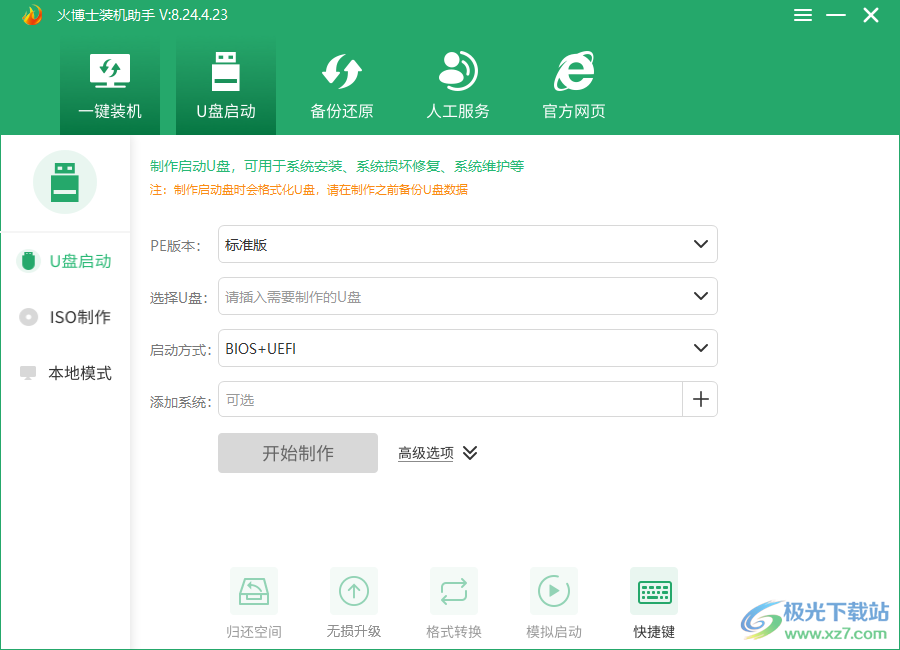
Task: Click the 无损升级 icon
Action: [x=354, y=591]
